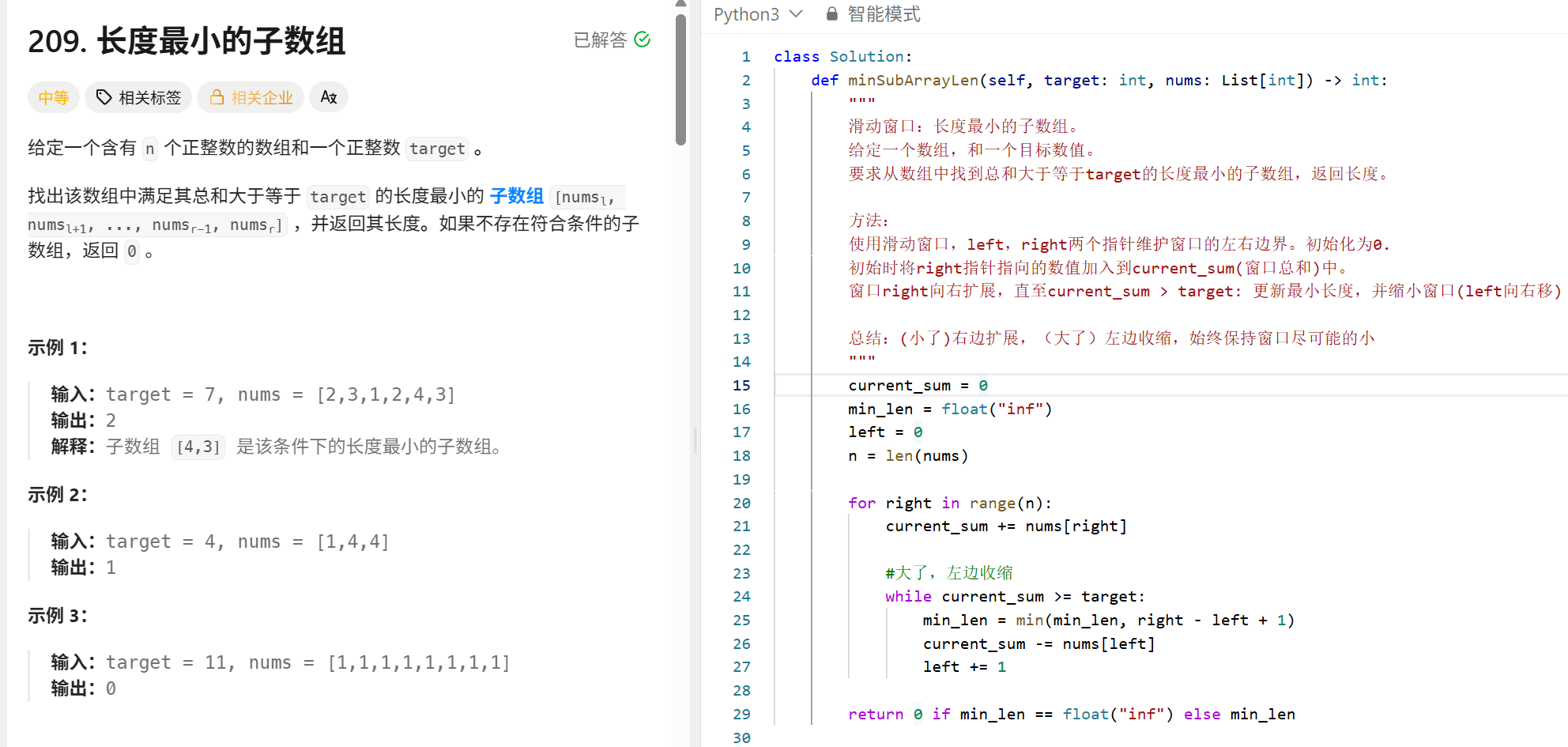Click the 'left = 0' code line
Image resolution: width=1568 pixels, height=747 pixels.
pyautogui.click(x=885, y=432)
